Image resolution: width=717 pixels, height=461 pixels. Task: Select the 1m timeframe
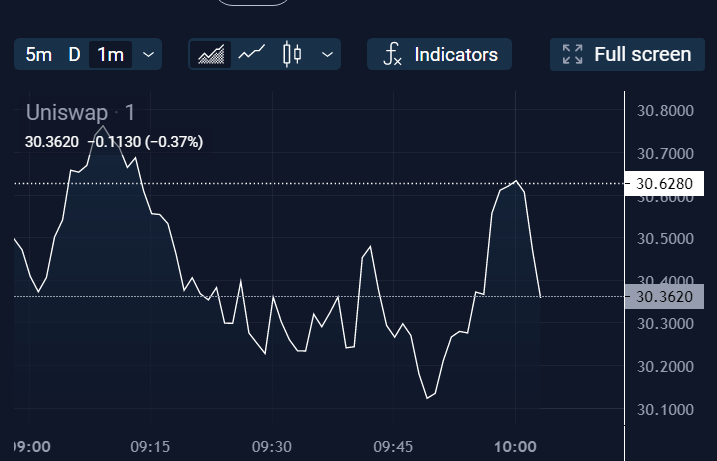[110, 54]
